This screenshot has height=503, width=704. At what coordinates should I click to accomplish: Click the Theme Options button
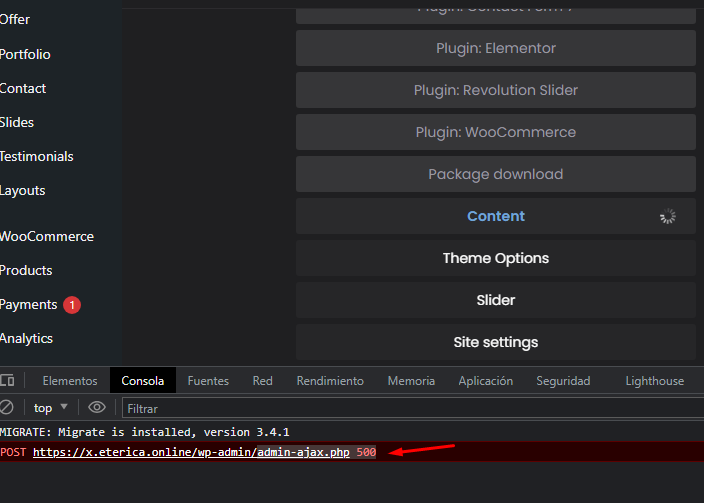click(x=496, y=258)
